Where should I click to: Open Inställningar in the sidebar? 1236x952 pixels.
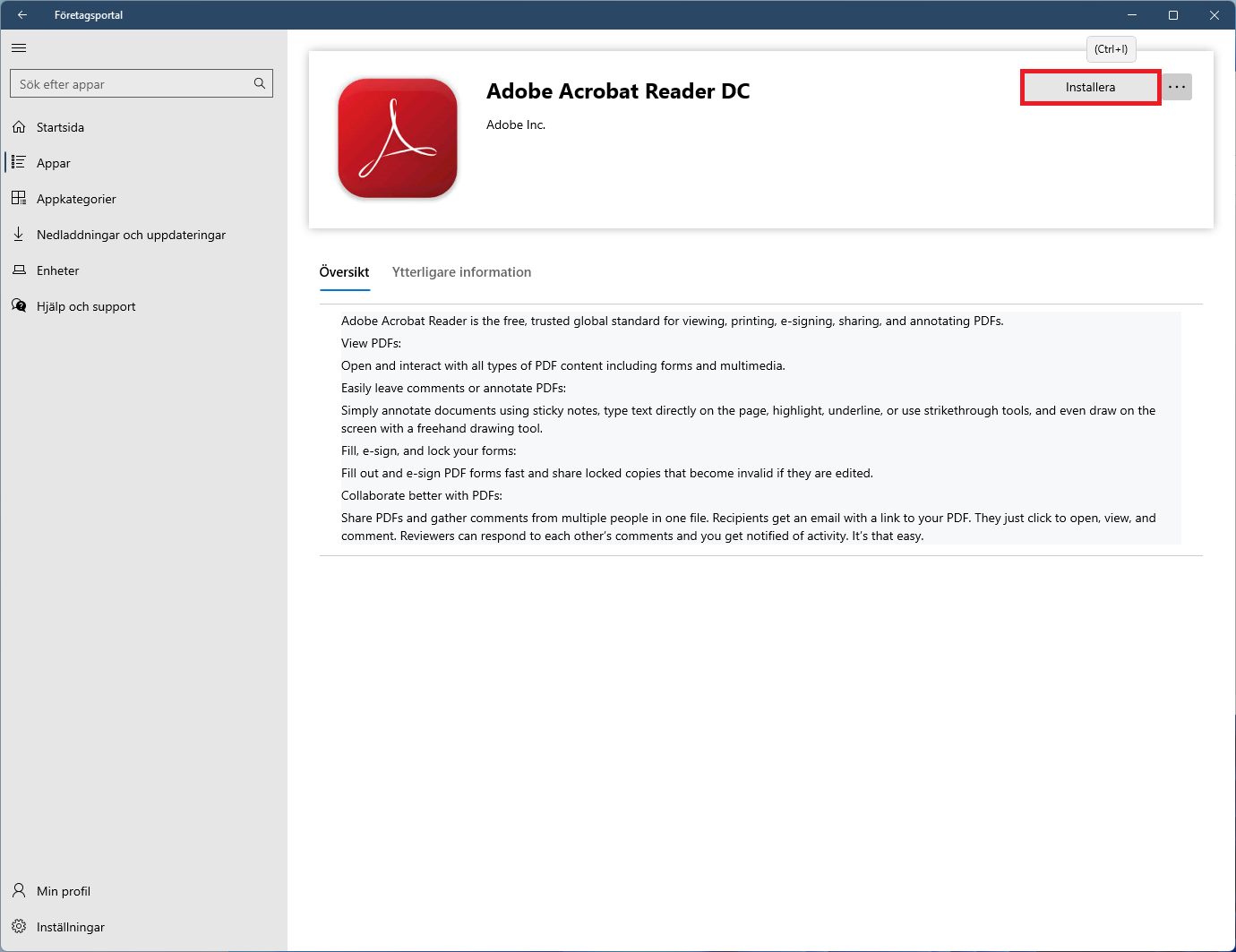144,927
